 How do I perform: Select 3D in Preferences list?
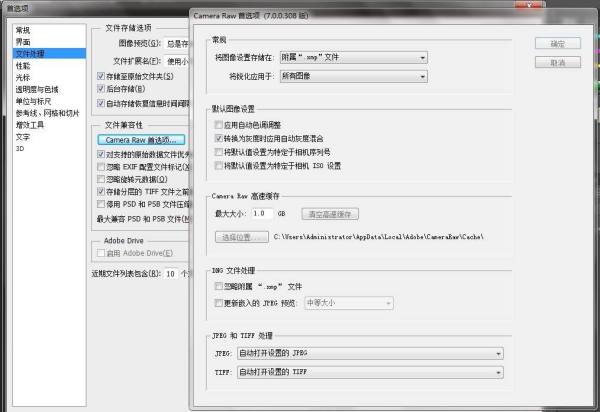(x=20, y=148)
